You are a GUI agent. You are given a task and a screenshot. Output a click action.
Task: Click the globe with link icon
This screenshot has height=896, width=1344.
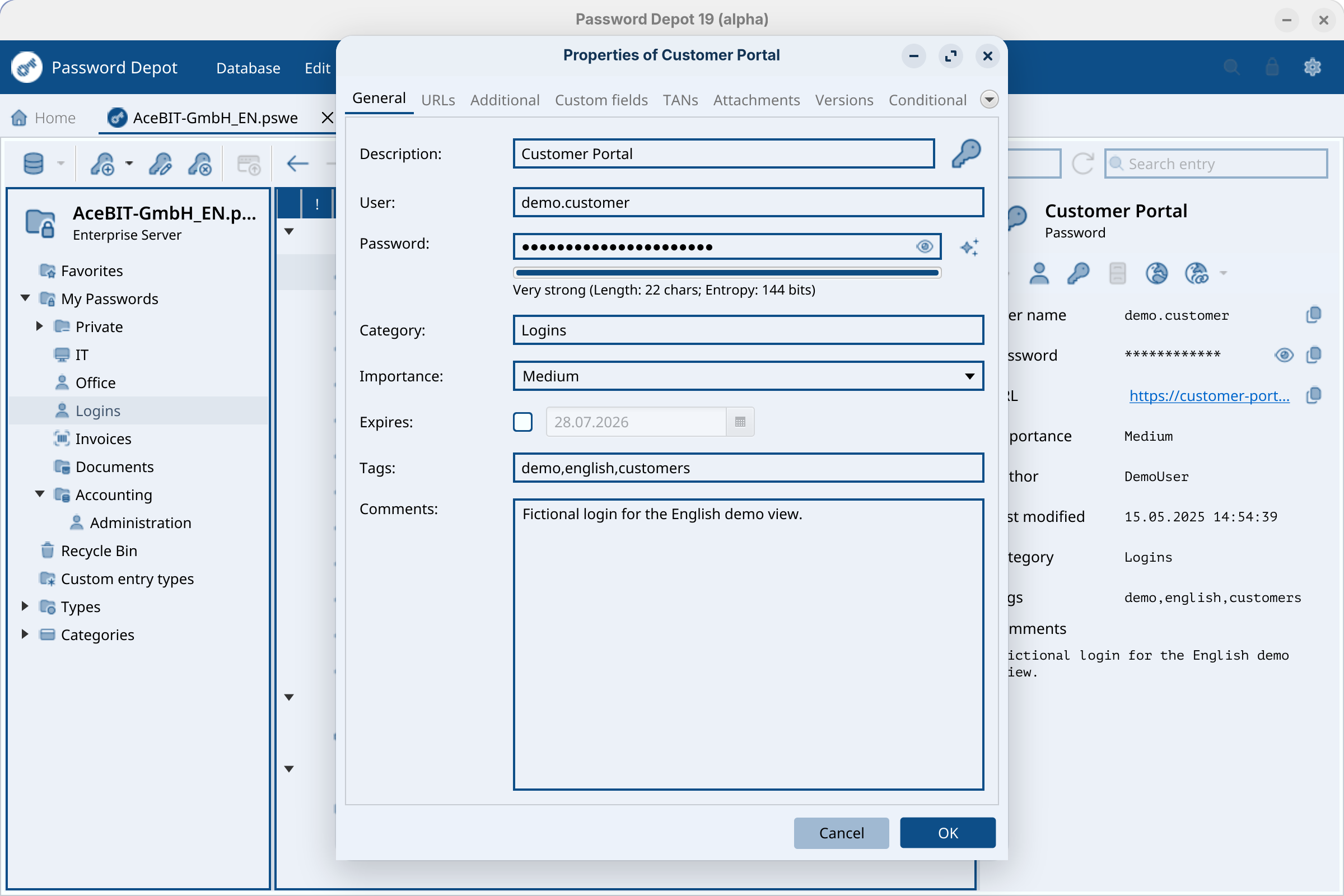click(1197, 273)
